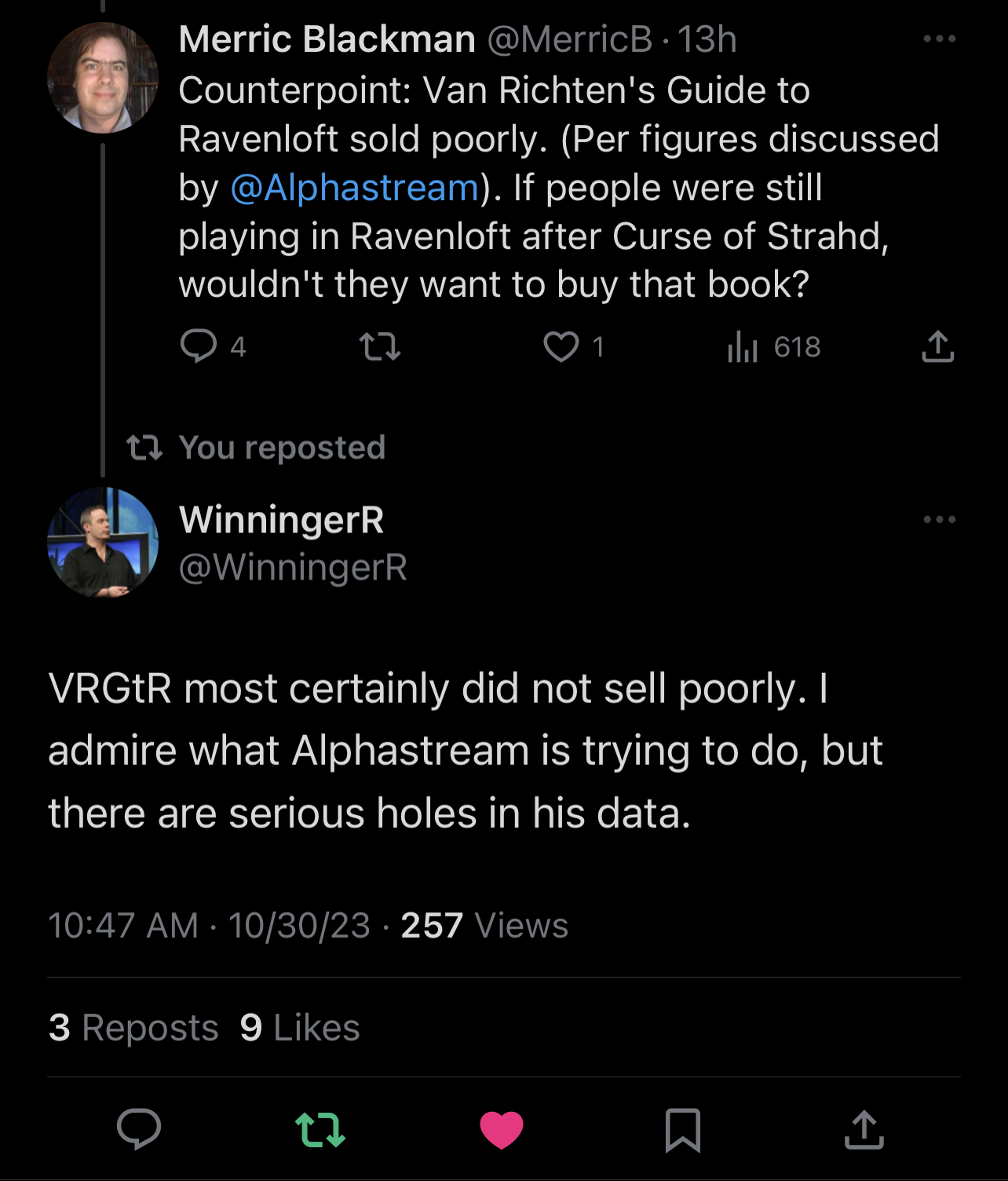This screenshot has height=1181, width=1008.
Task: Share WinningerR's tweet
Action: point(864,1129)
